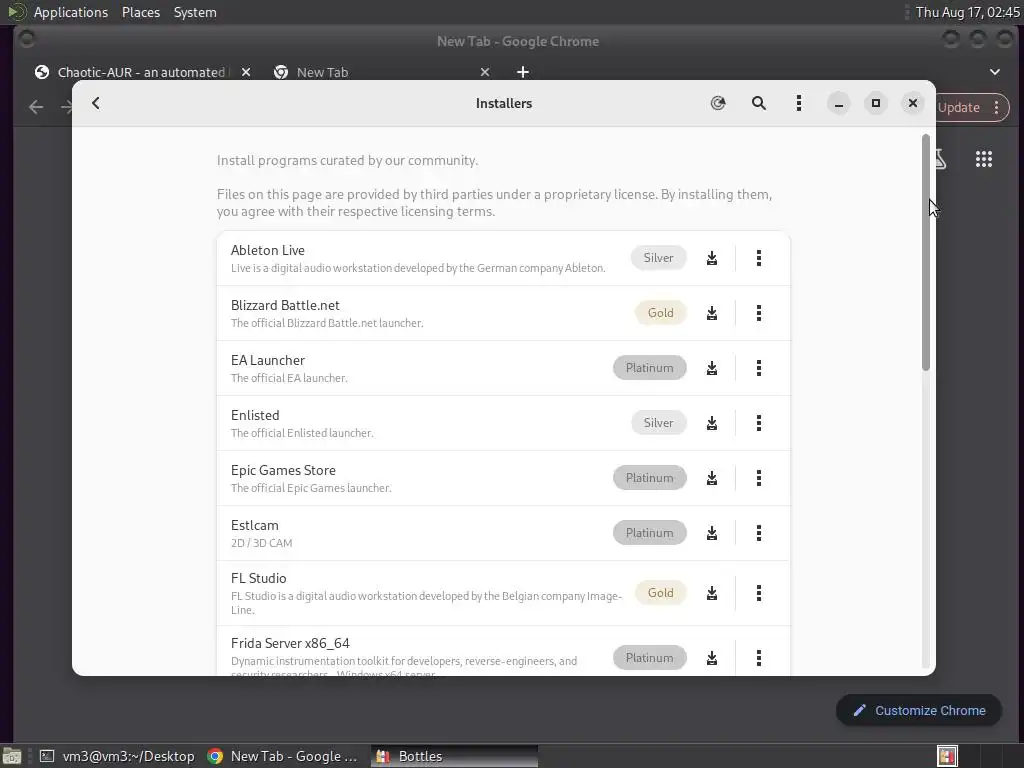Open the Bottles main kebab menu
Viewport: 1024px width, 768px height.
pyautogui.click(x=798, y=103)
